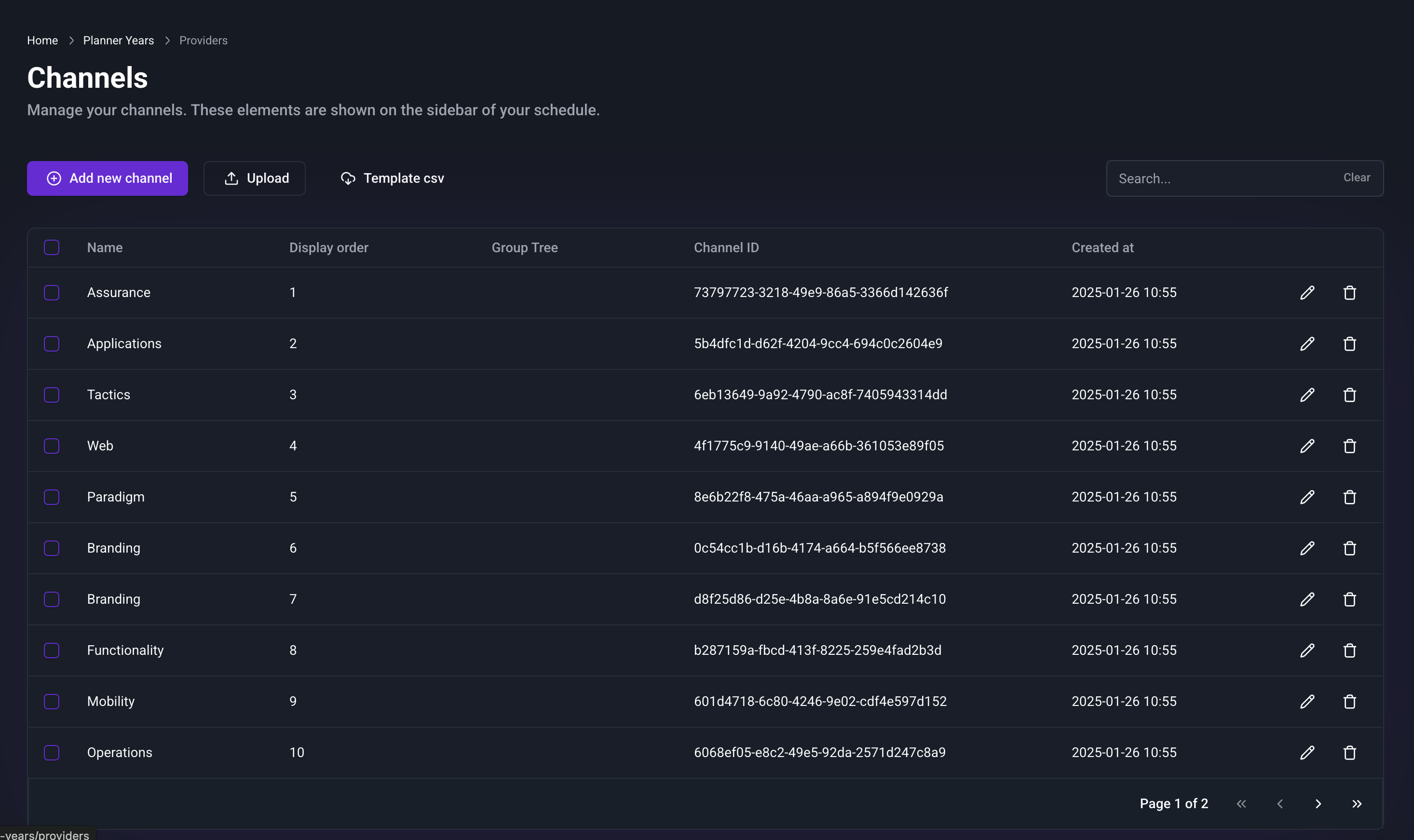
Task: Delete the Mobility channel
Action: 1349,701
